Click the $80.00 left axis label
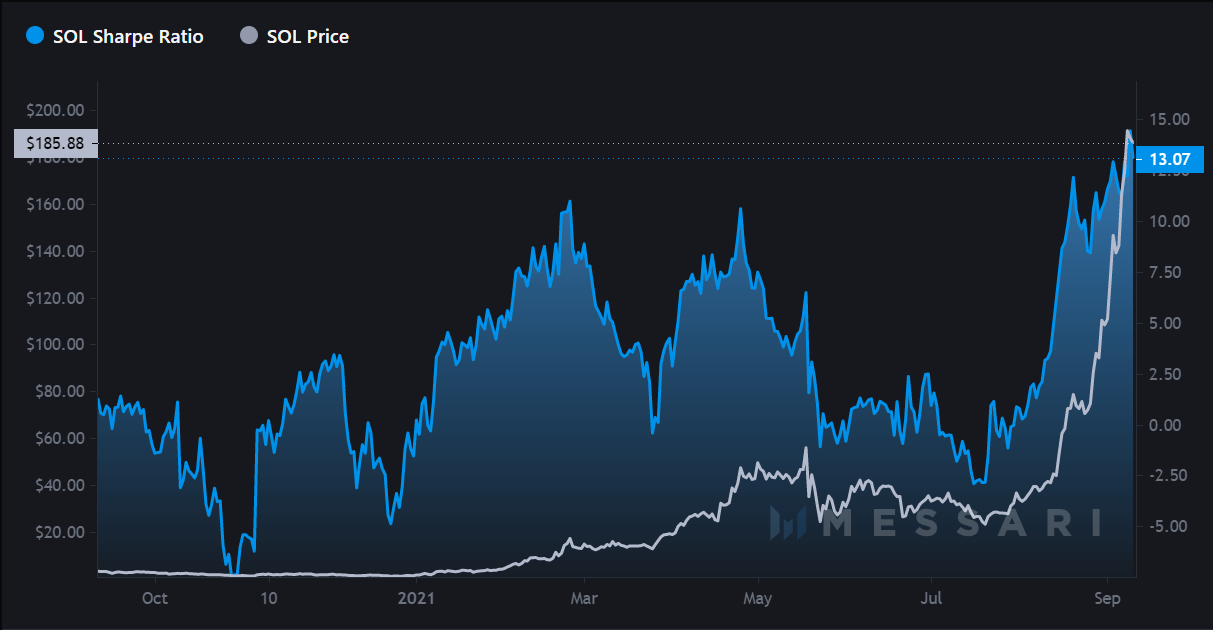The width and height of the screenshot is (1213, 630). (60, 391)
